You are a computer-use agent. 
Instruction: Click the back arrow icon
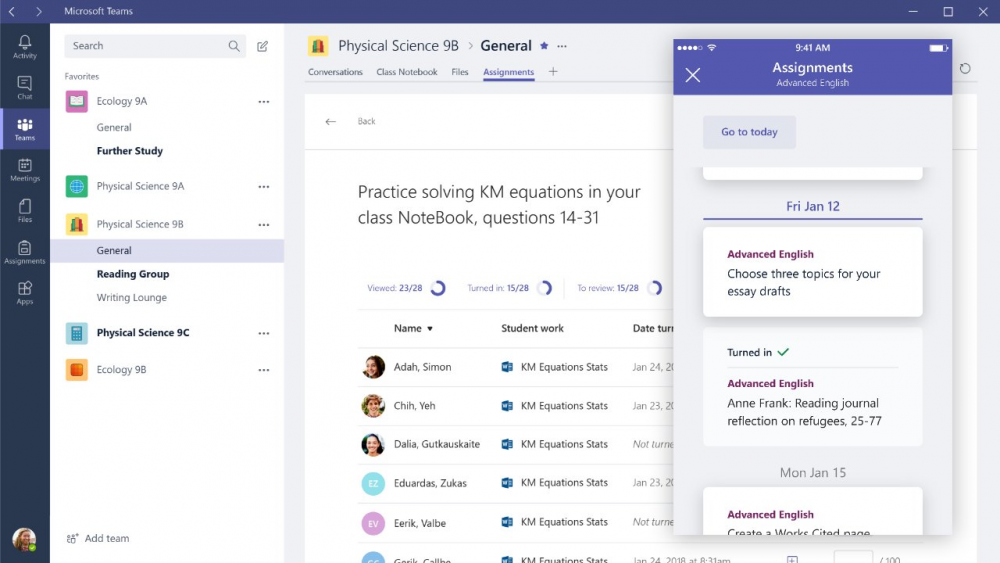(x=330, y=121)
